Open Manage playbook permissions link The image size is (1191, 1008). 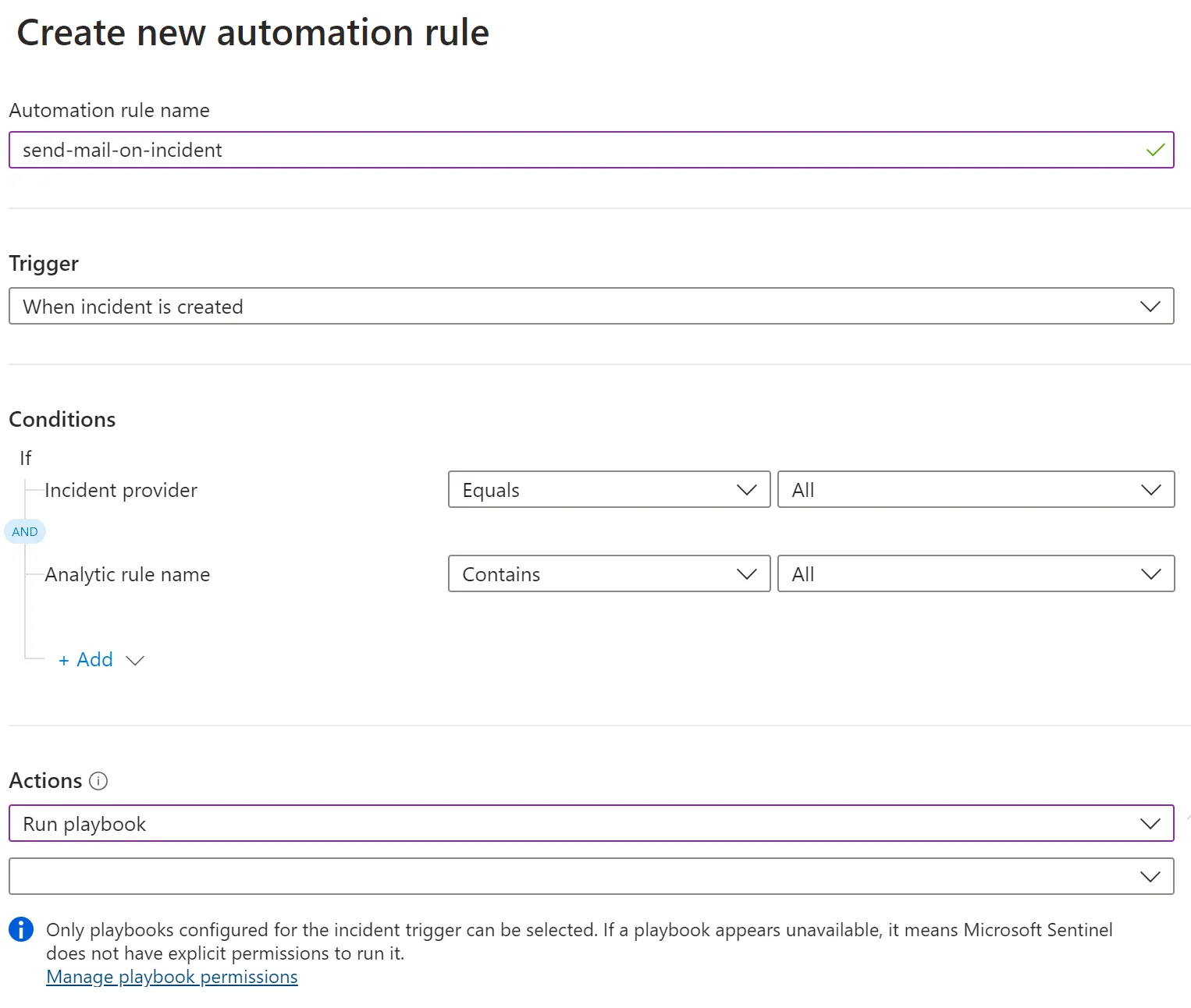pos(172,978)
